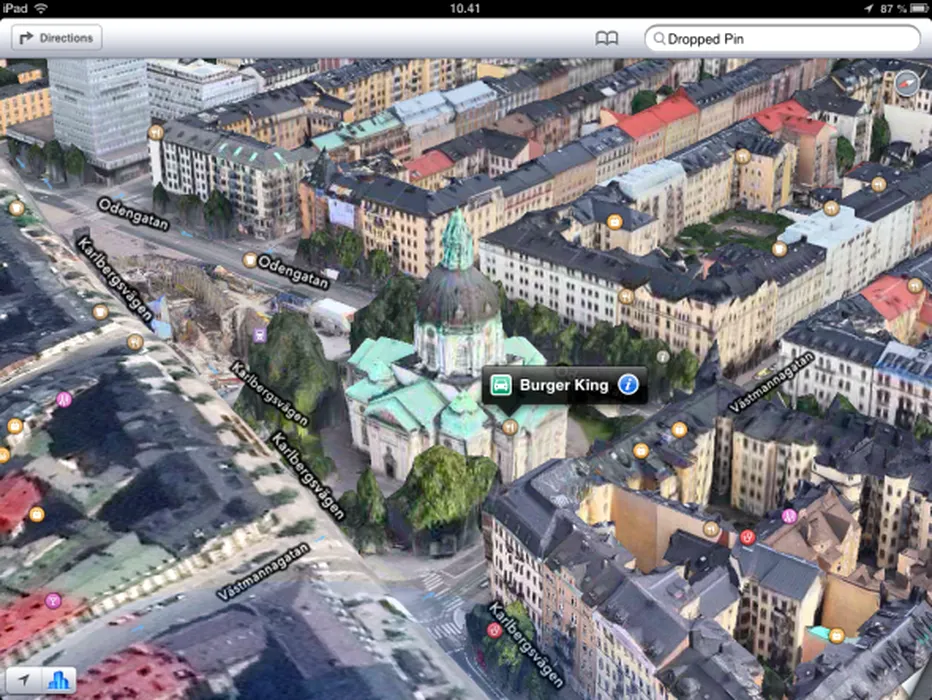Screen dimensions: 932x700
Task: Toggle the 3D buildings flyover view
Action: point(59,680)
